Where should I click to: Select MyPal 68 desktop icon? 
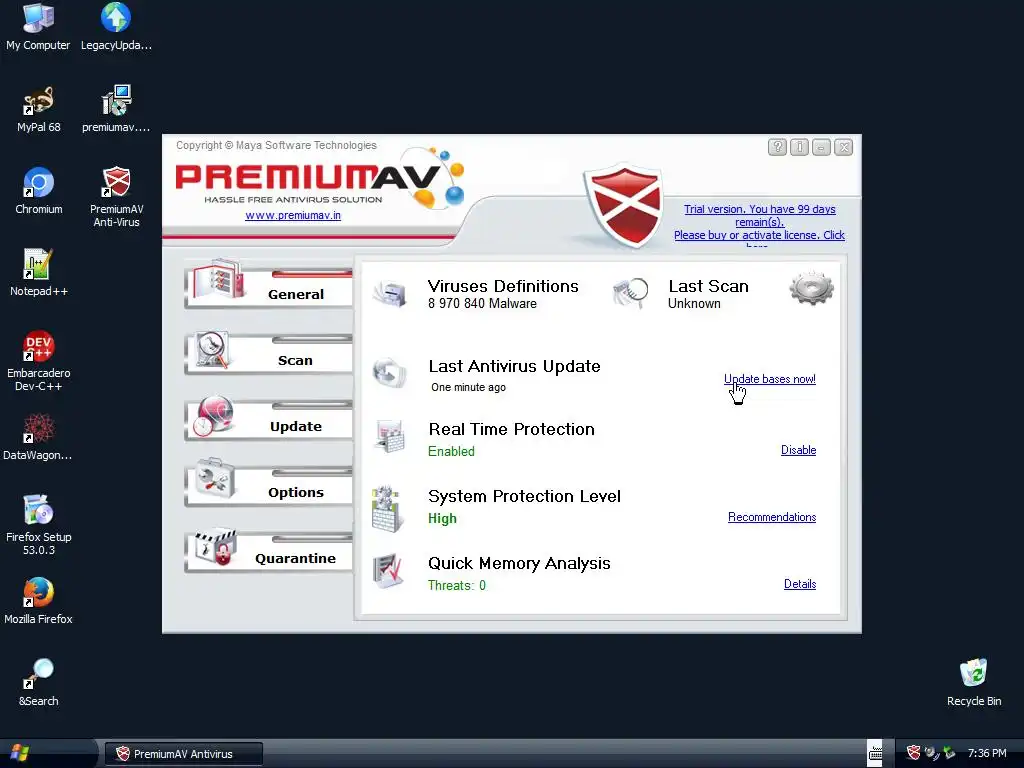39,109
